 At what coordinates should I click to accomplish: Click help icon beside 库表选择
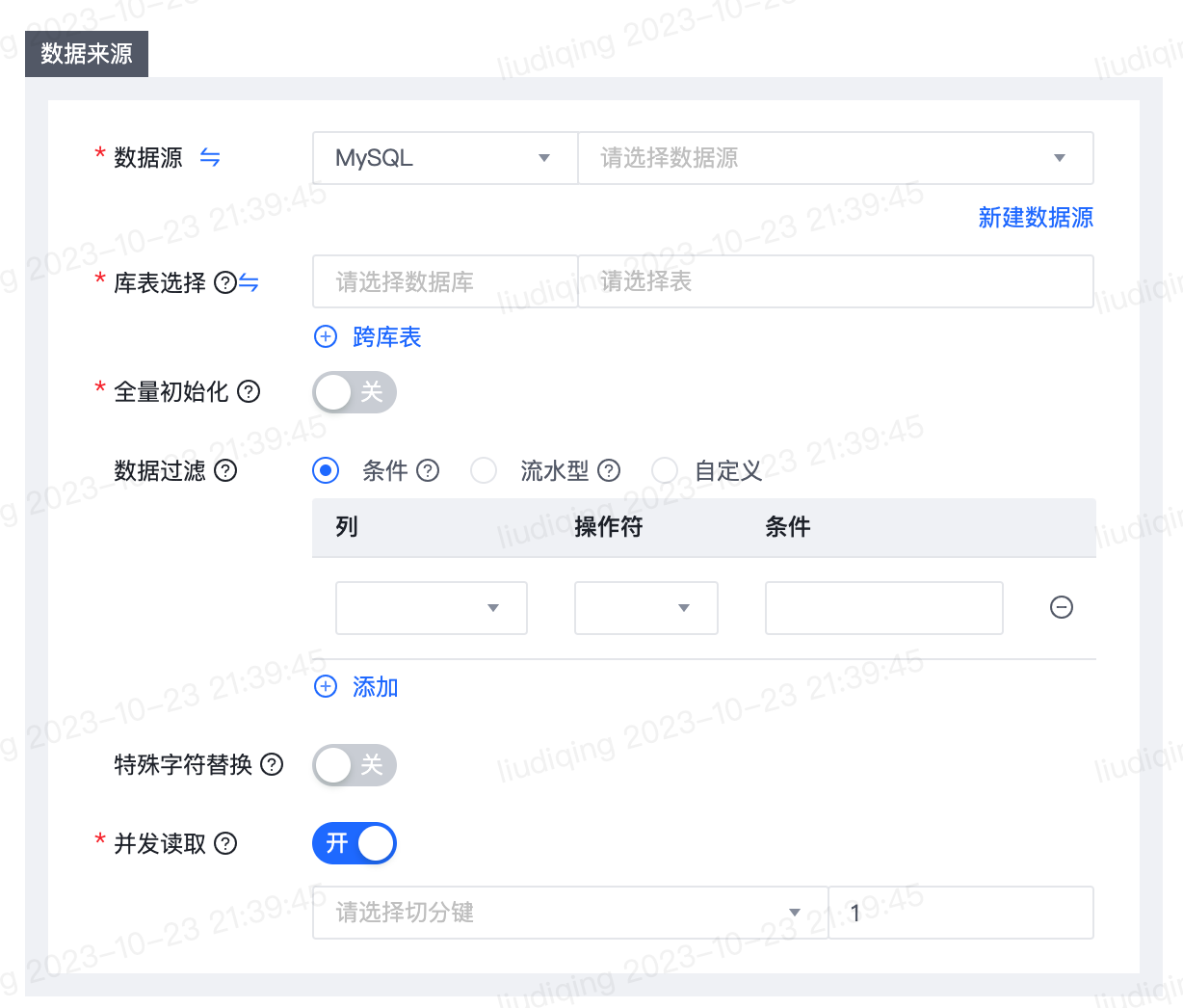click(x=225, y=282)
